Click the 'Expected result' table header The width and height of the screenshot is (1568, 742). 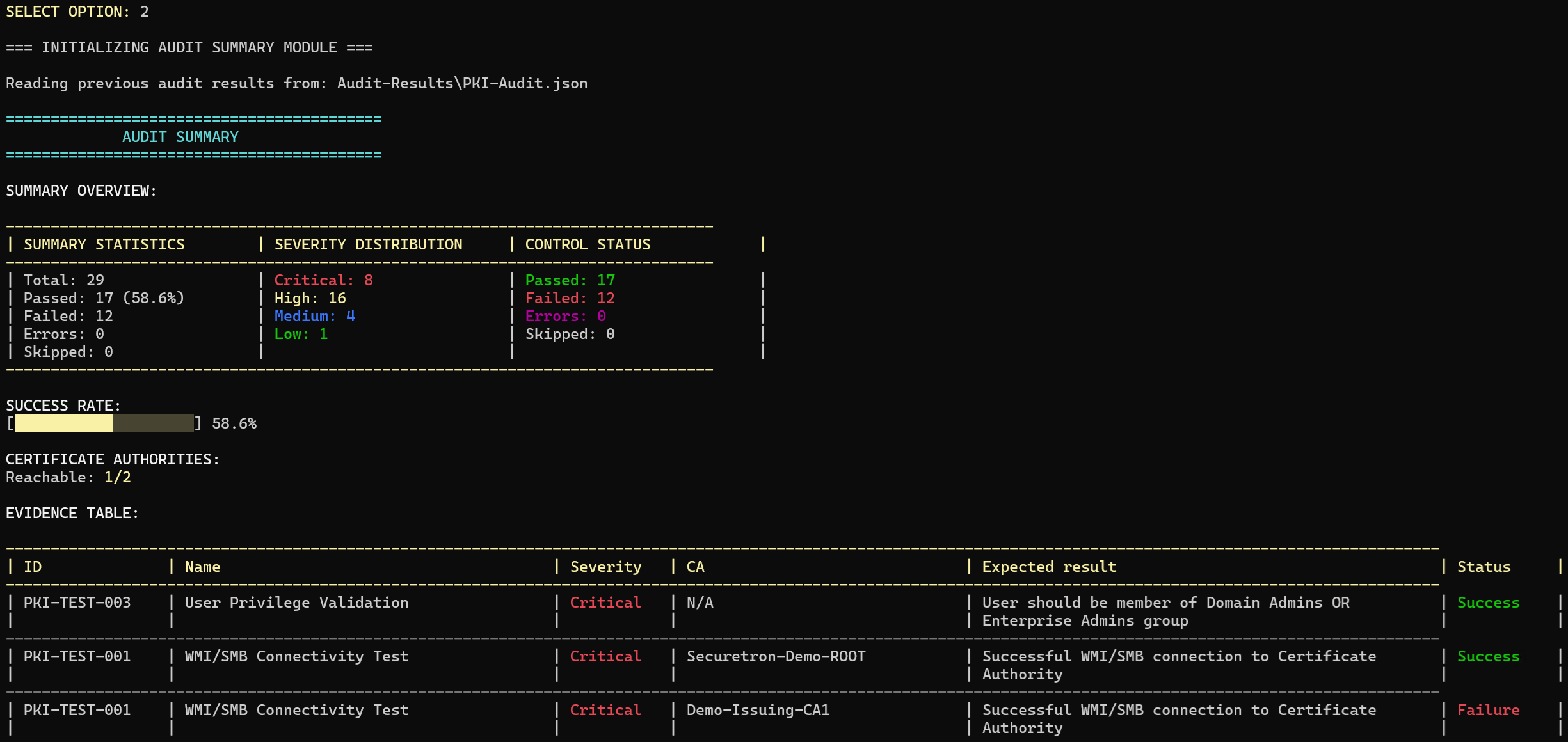pos(1050,567)
